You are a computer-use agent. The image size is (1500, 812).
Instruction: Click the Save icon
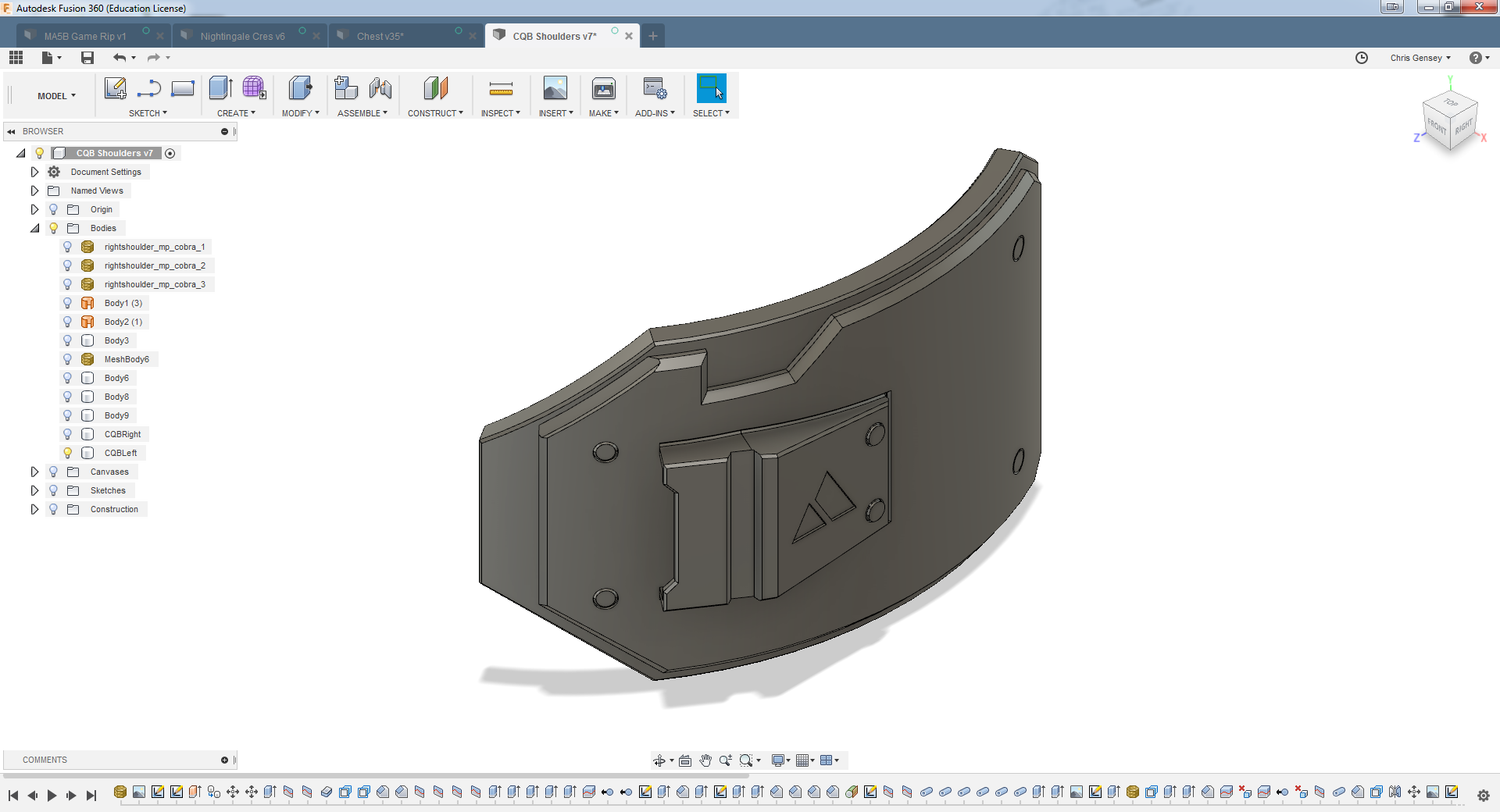coord(87,58)
